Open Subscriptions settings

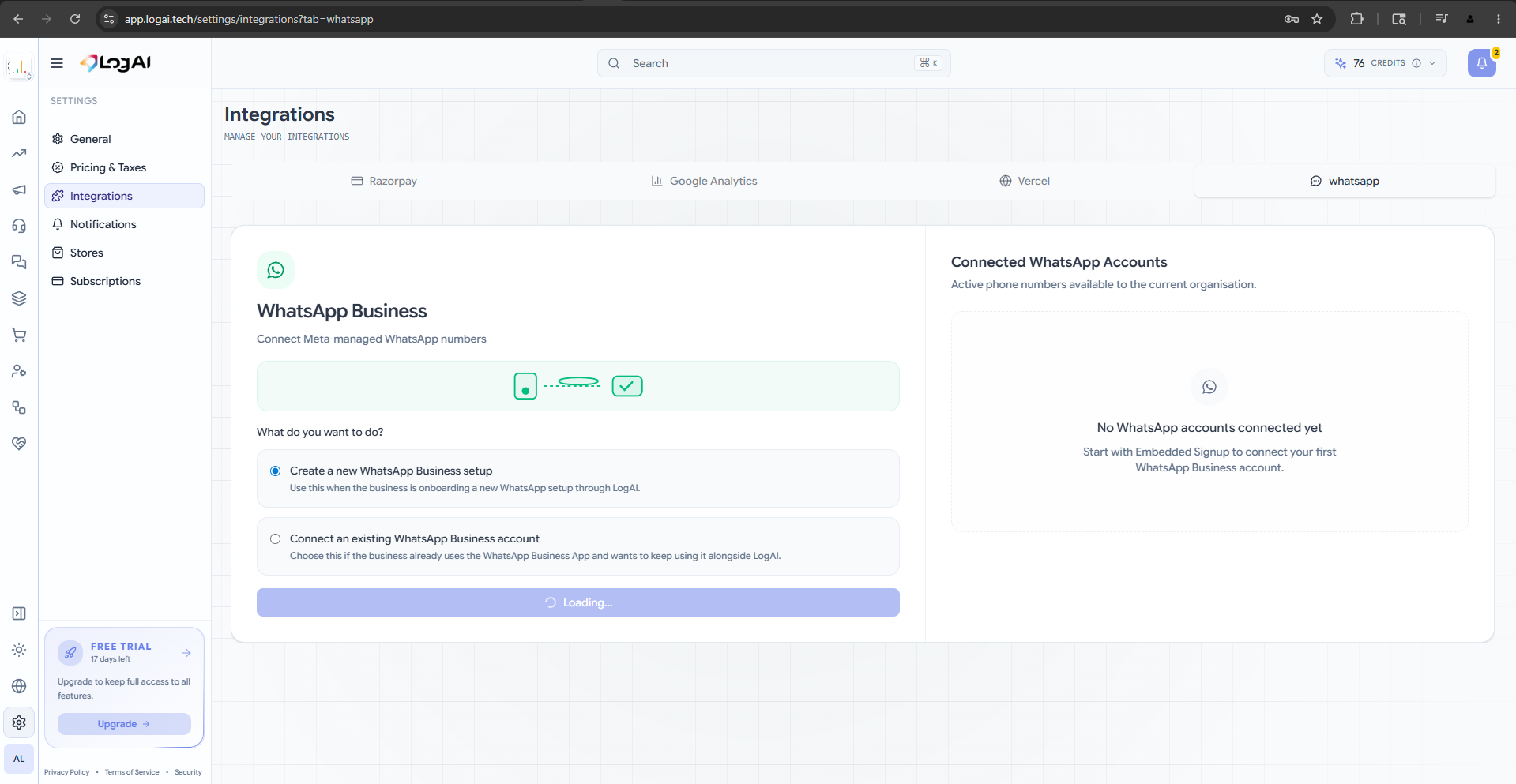(x=124, y=281)
